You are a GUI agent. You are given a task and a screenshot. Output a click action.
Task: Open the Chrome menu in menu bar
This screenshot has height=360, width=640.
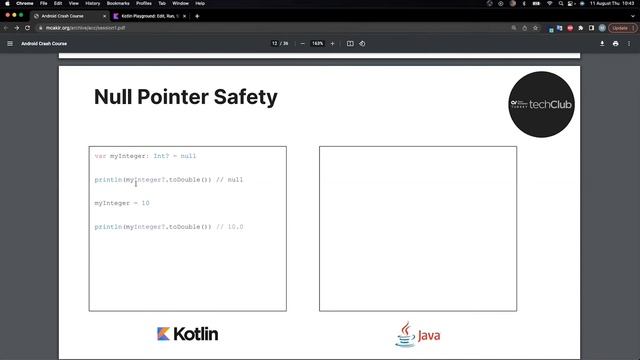[24, 3]
